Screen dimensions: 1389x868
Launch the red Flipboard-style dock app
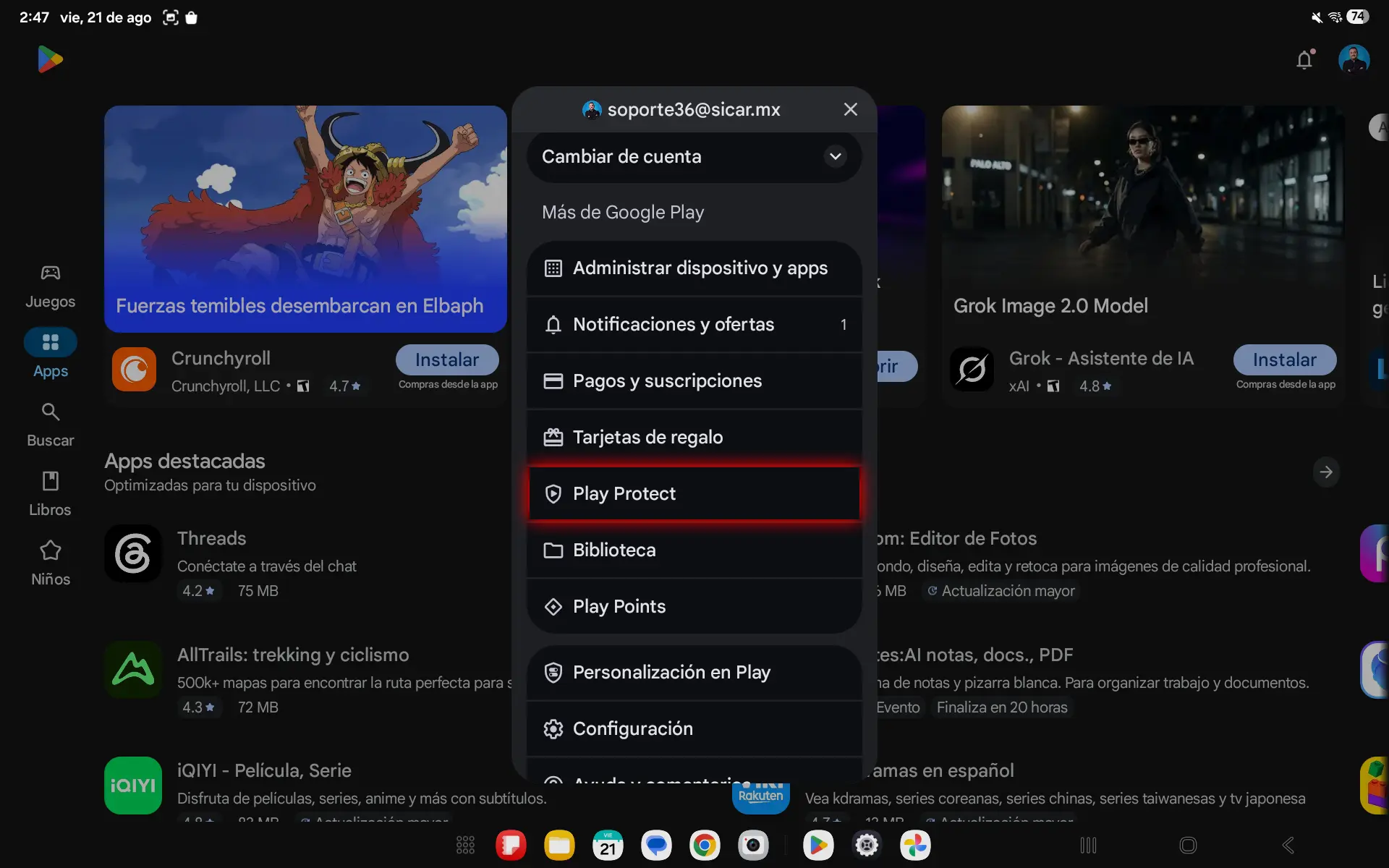point(511,845)
